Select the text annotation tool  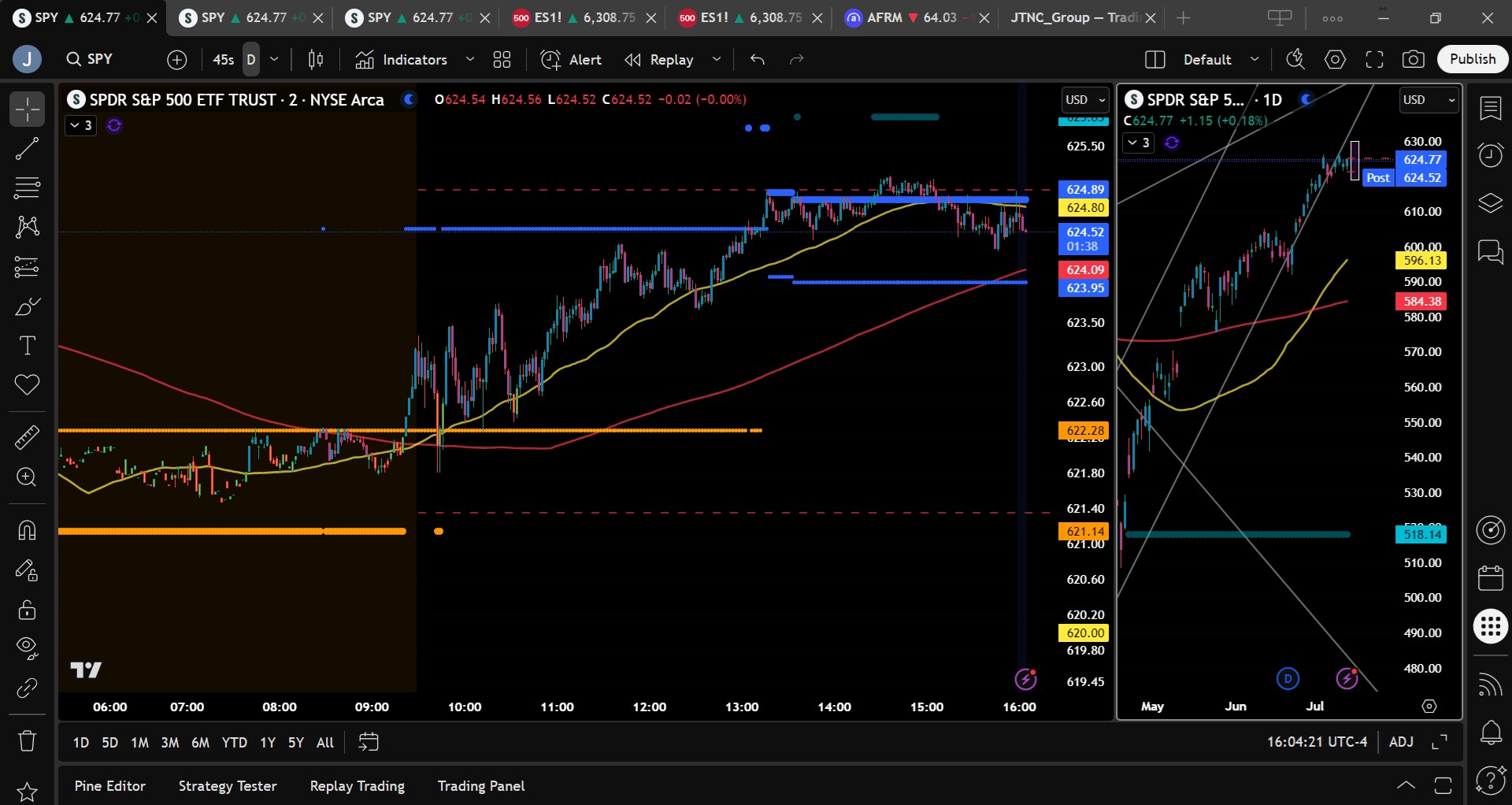[x=27, y=346]
